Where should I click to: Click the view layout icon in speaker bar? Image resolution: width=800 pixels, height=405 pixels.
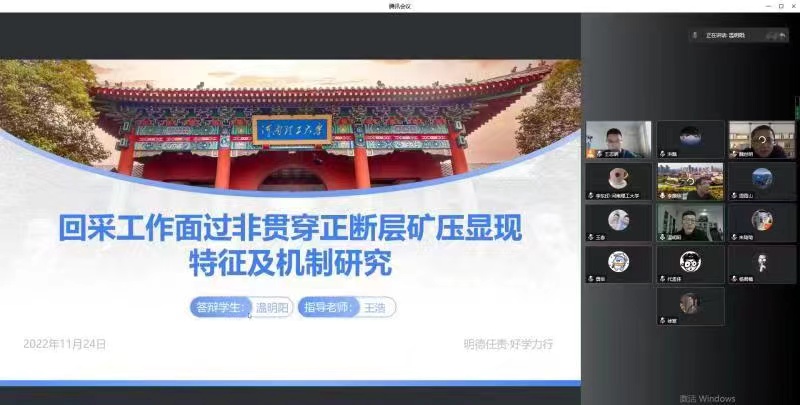(x=768, y=35)
